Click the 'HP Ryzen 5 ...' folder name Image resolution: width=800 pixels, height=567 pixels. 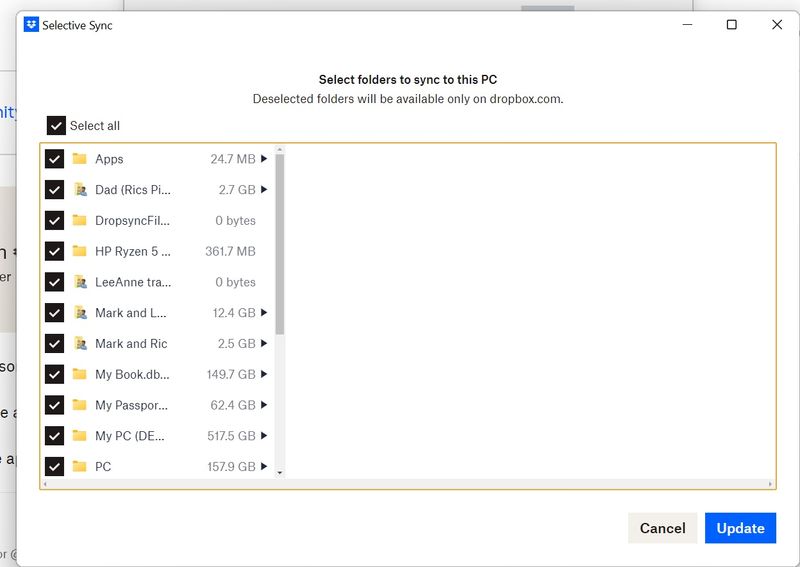(x=133, y=251)
